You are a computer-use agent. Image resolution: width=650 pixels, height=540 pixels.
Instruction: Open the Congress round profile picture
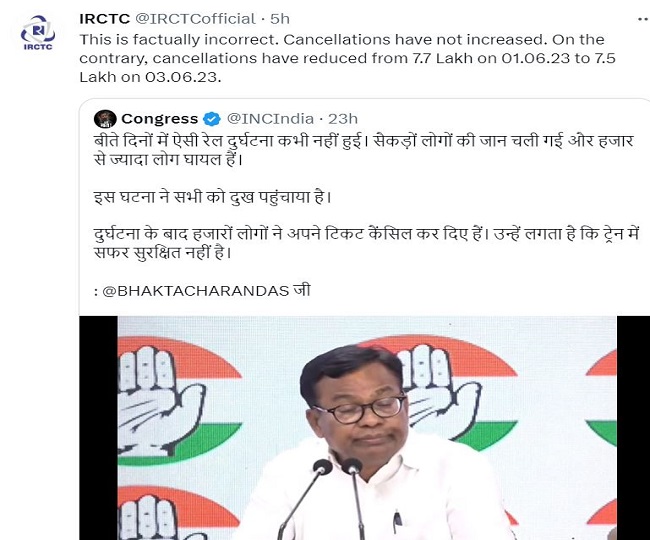(x=105, y=119)
